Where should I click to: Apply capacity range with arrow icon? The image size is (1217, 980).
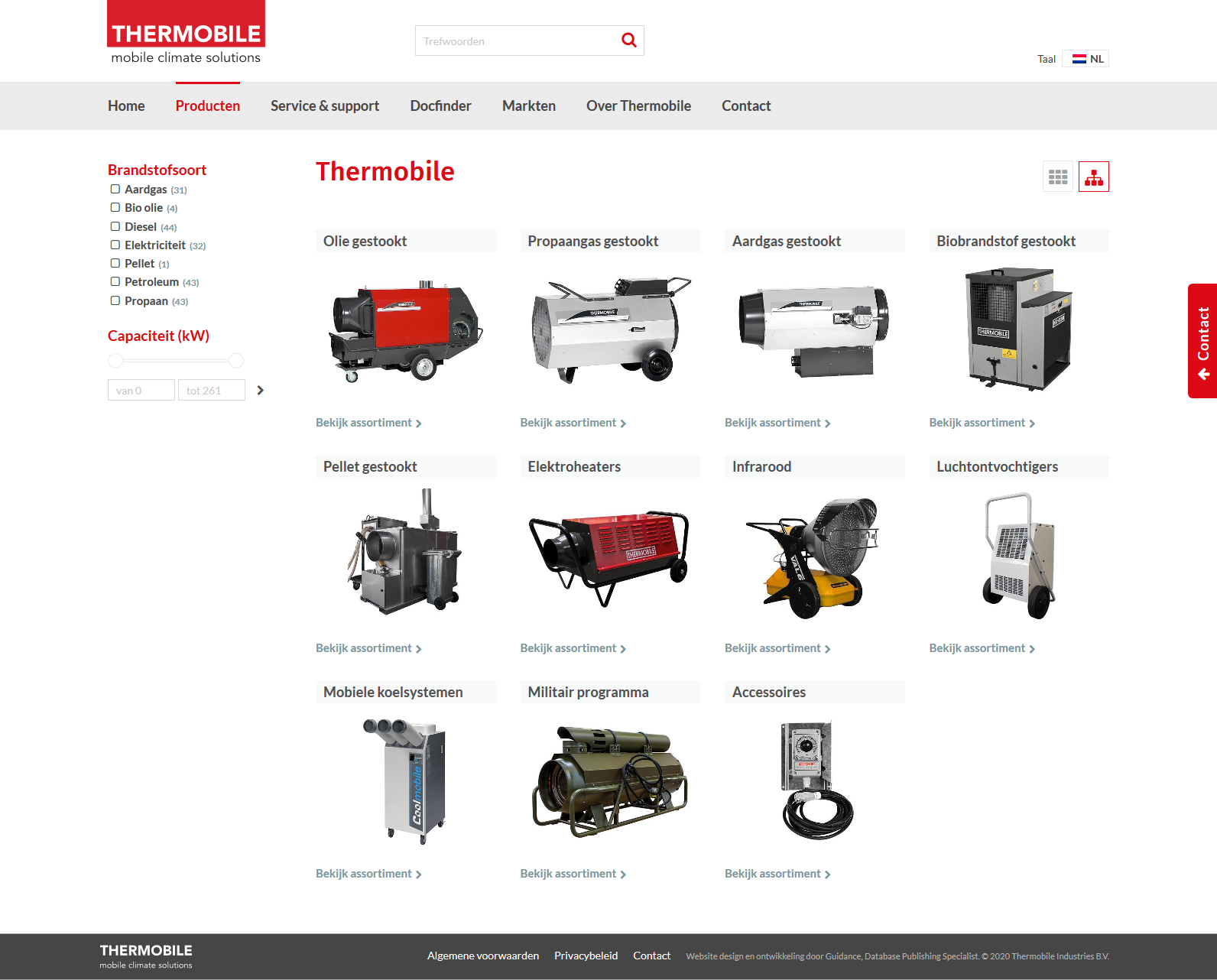tap(260, 390)
